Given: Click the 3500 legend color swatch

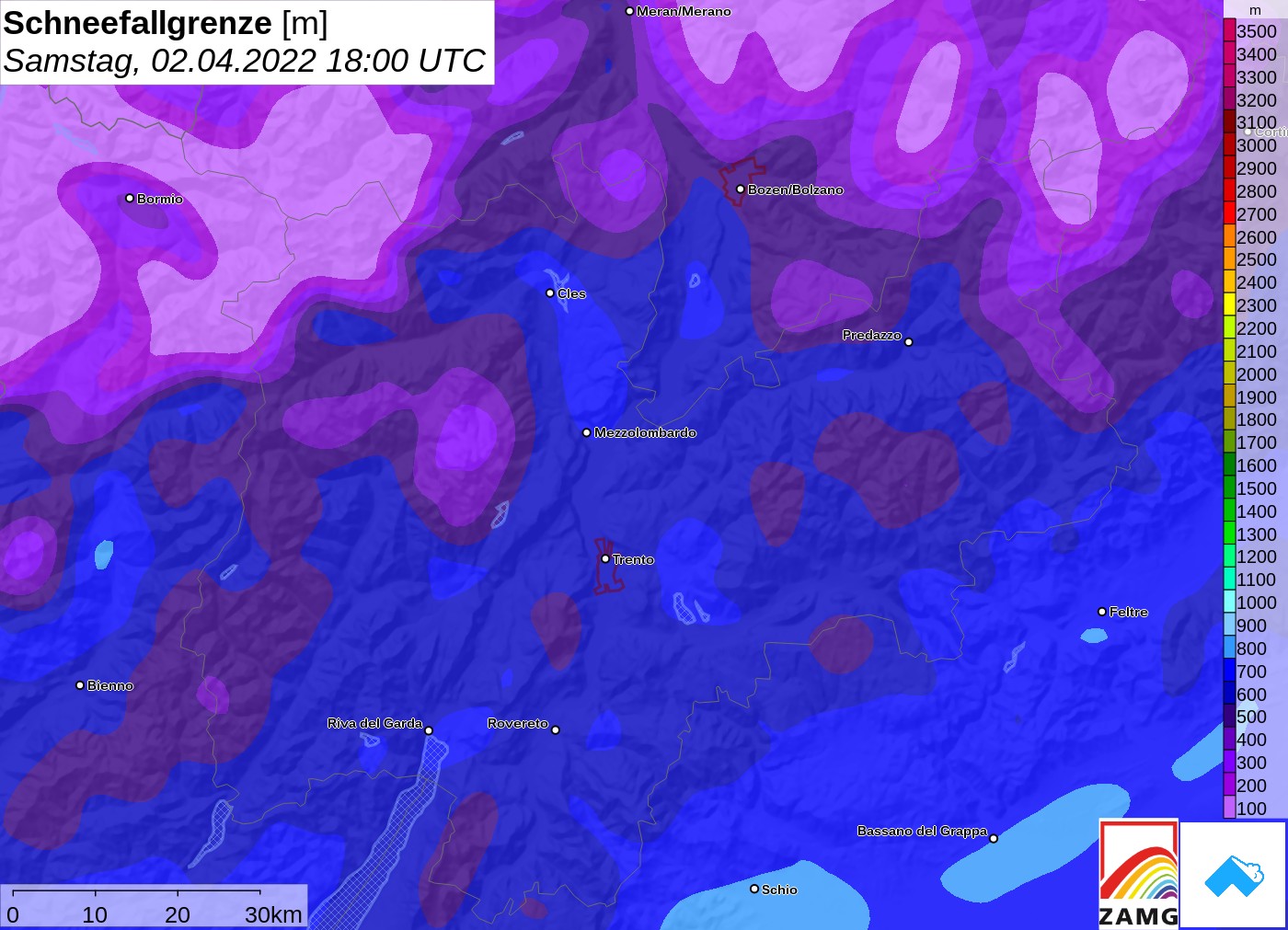Looking at the screenshot, I should (x=1229, y=30).
